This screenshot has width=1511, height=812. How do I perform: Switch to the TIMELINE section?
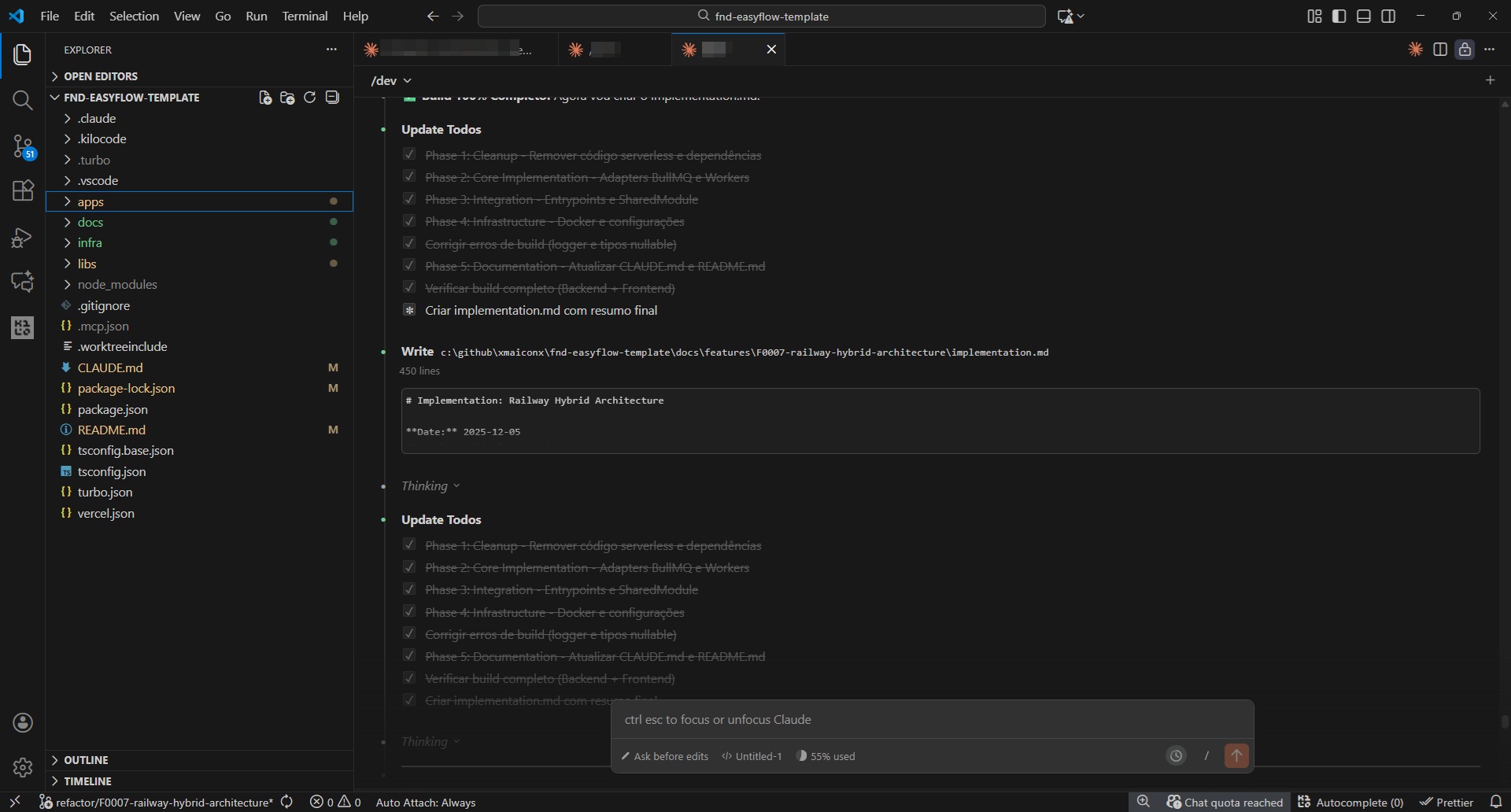click(x=87, y=781)
